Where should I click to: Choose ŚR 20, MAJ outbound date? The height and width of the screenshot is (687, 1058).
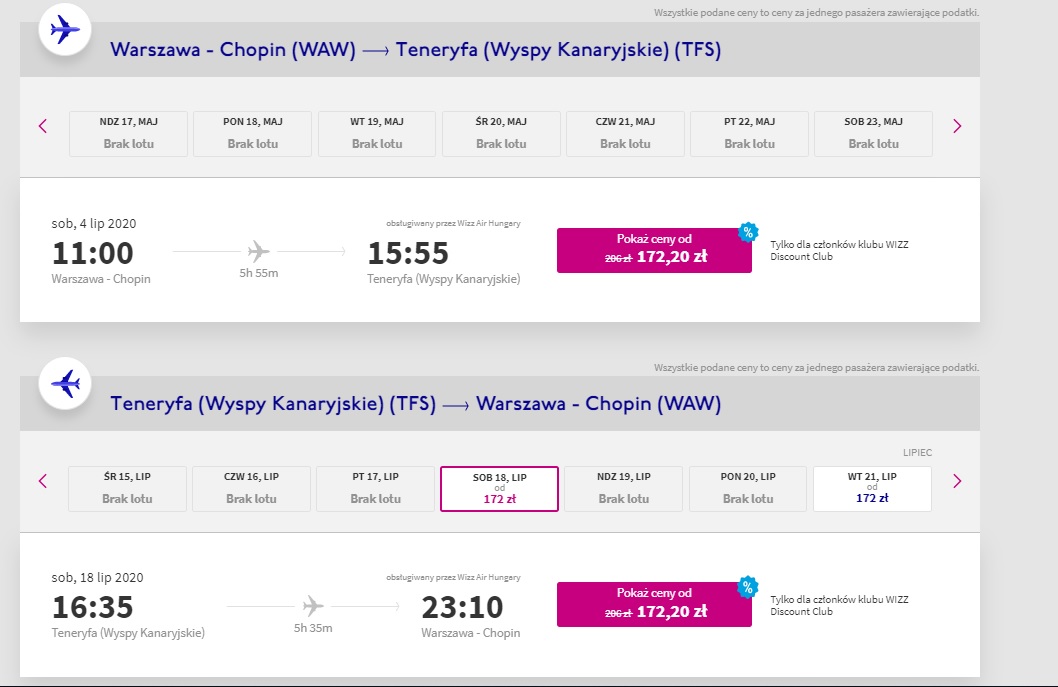coord(501,134)
